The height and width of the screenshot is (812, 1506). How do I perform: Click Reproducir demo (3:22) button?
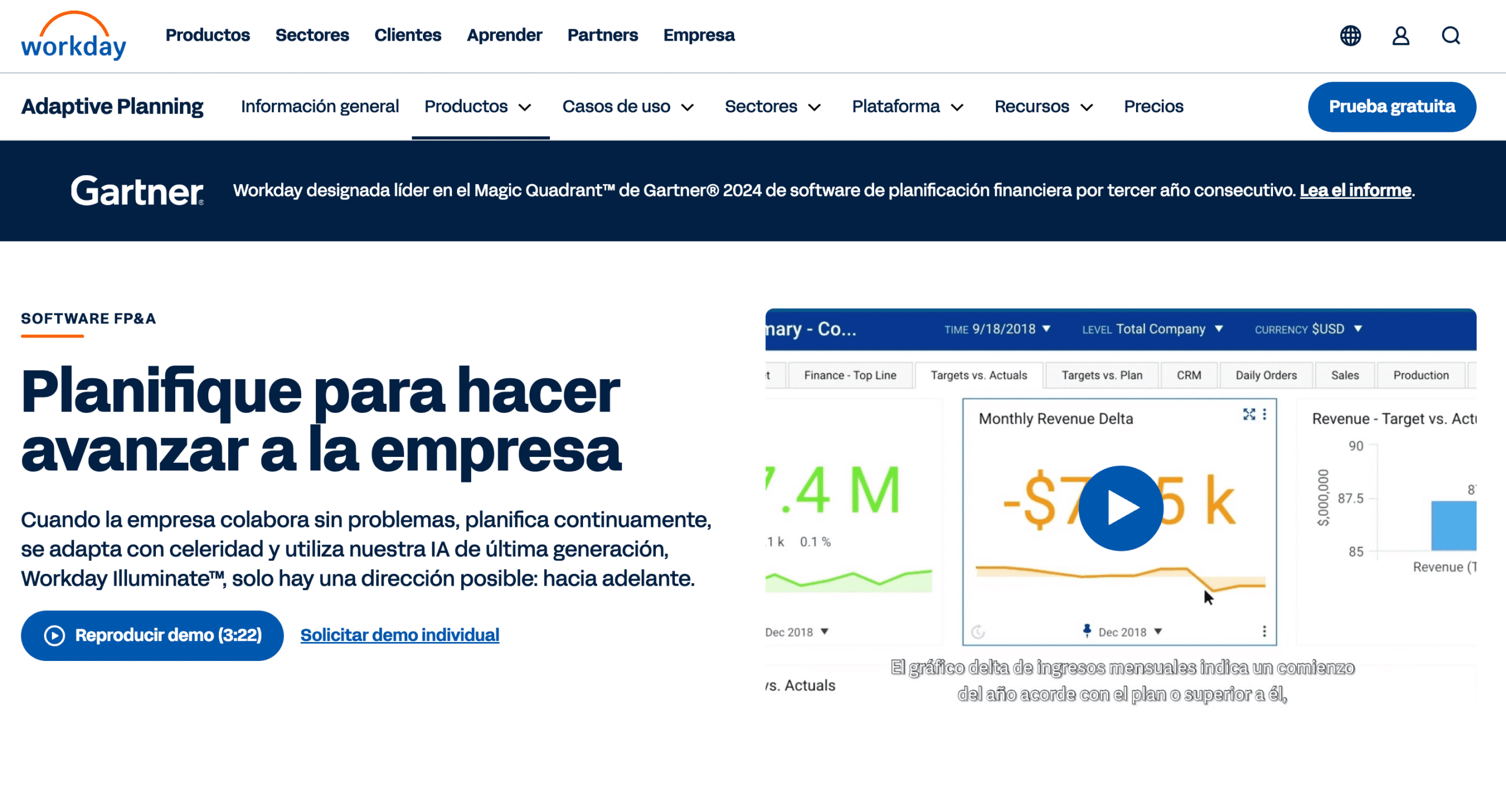(152, 635)
